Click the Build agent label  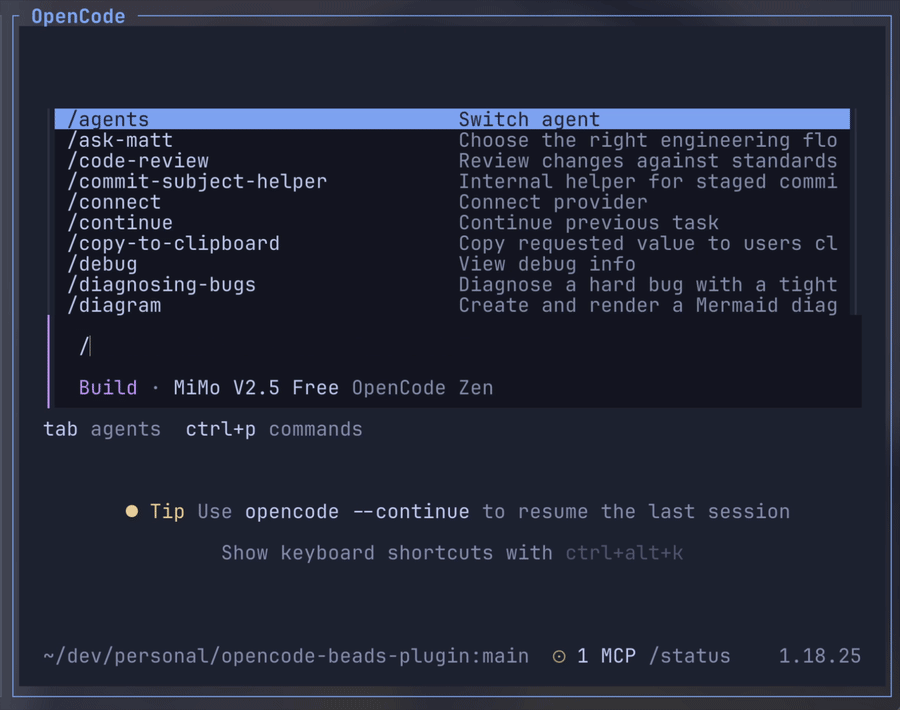coord(108,387)
